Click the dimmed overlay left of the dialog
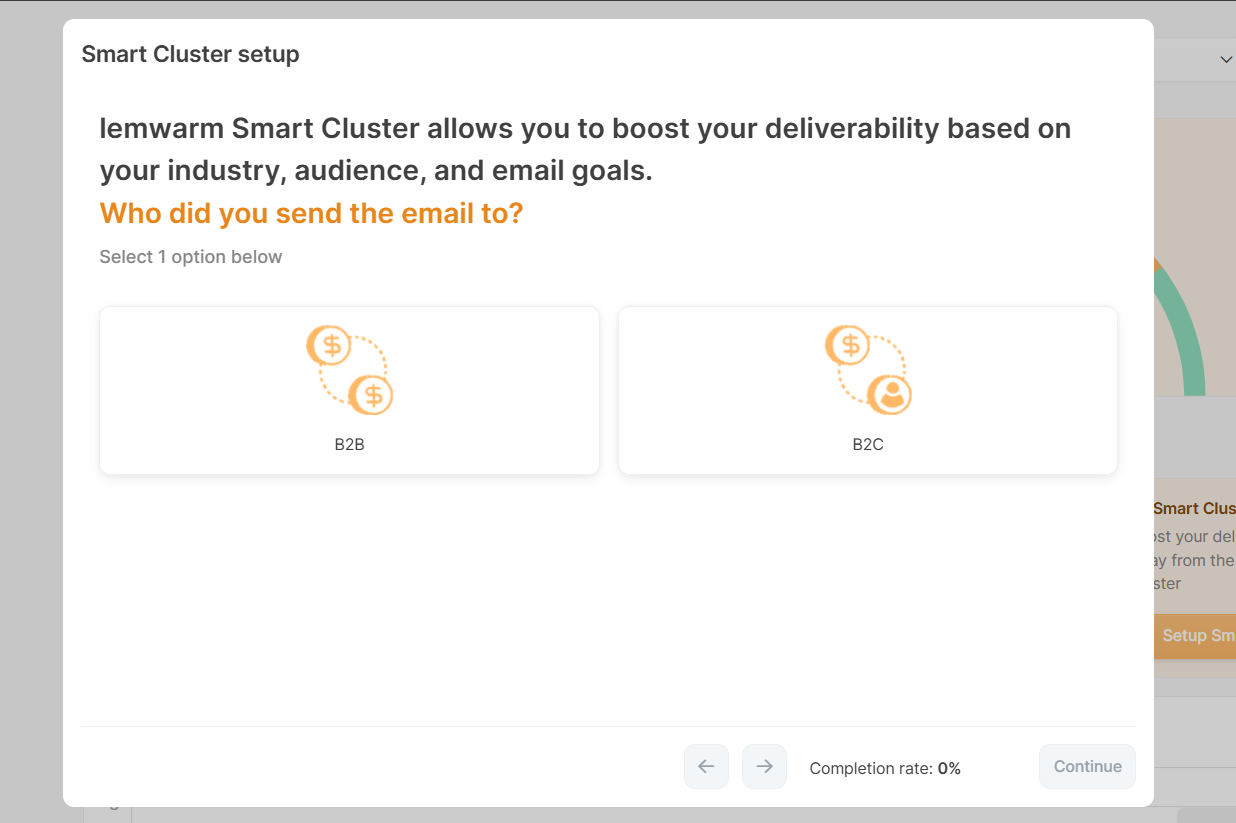 pyautogui.click(x=30, y=400)
